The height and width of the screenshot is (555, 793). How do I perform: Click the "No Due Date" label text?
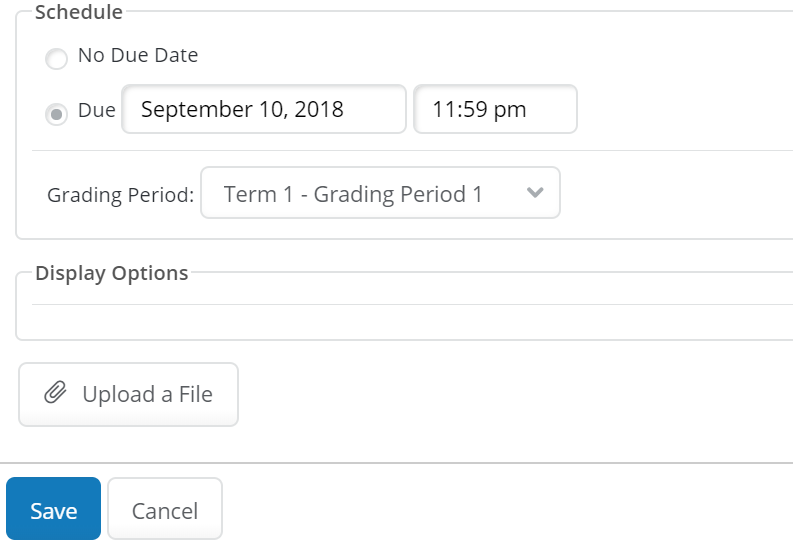138,56
